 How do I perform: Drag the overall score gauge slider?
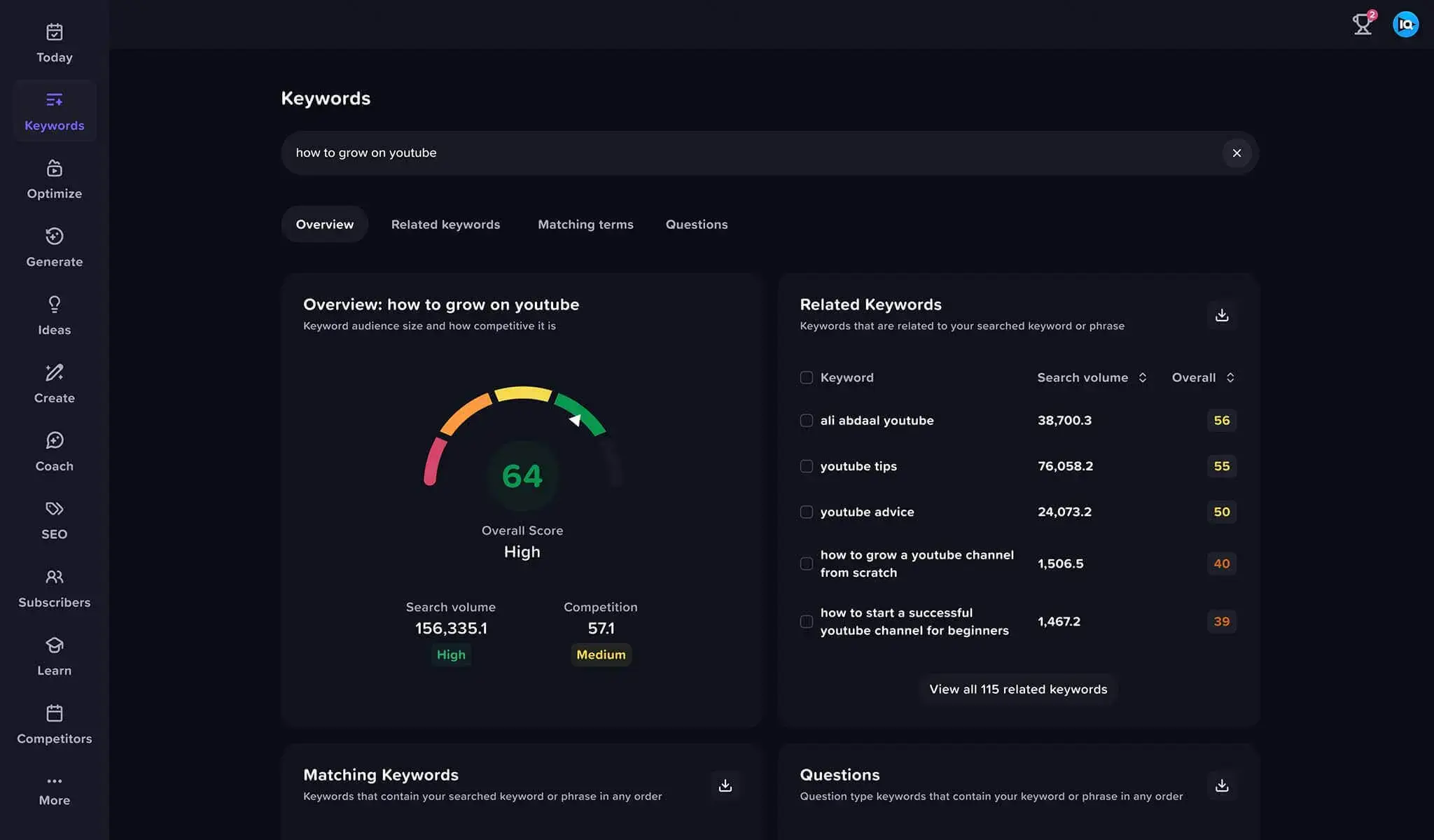(x=577, y=420)
